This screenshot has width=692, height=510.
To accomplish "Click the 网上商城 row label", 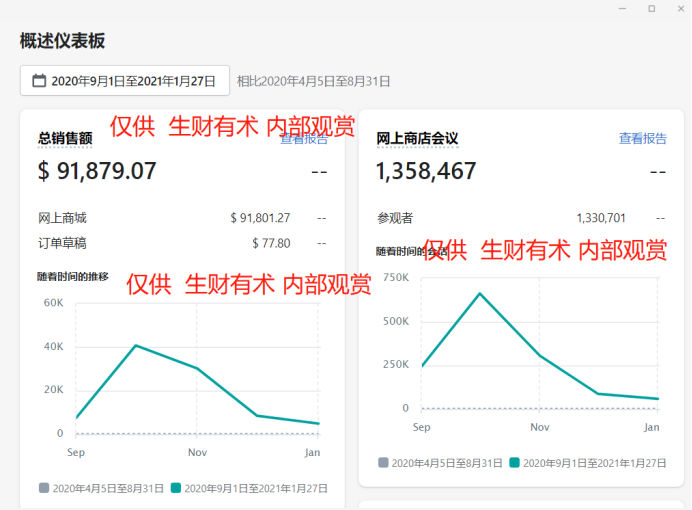I will point(62,218).
